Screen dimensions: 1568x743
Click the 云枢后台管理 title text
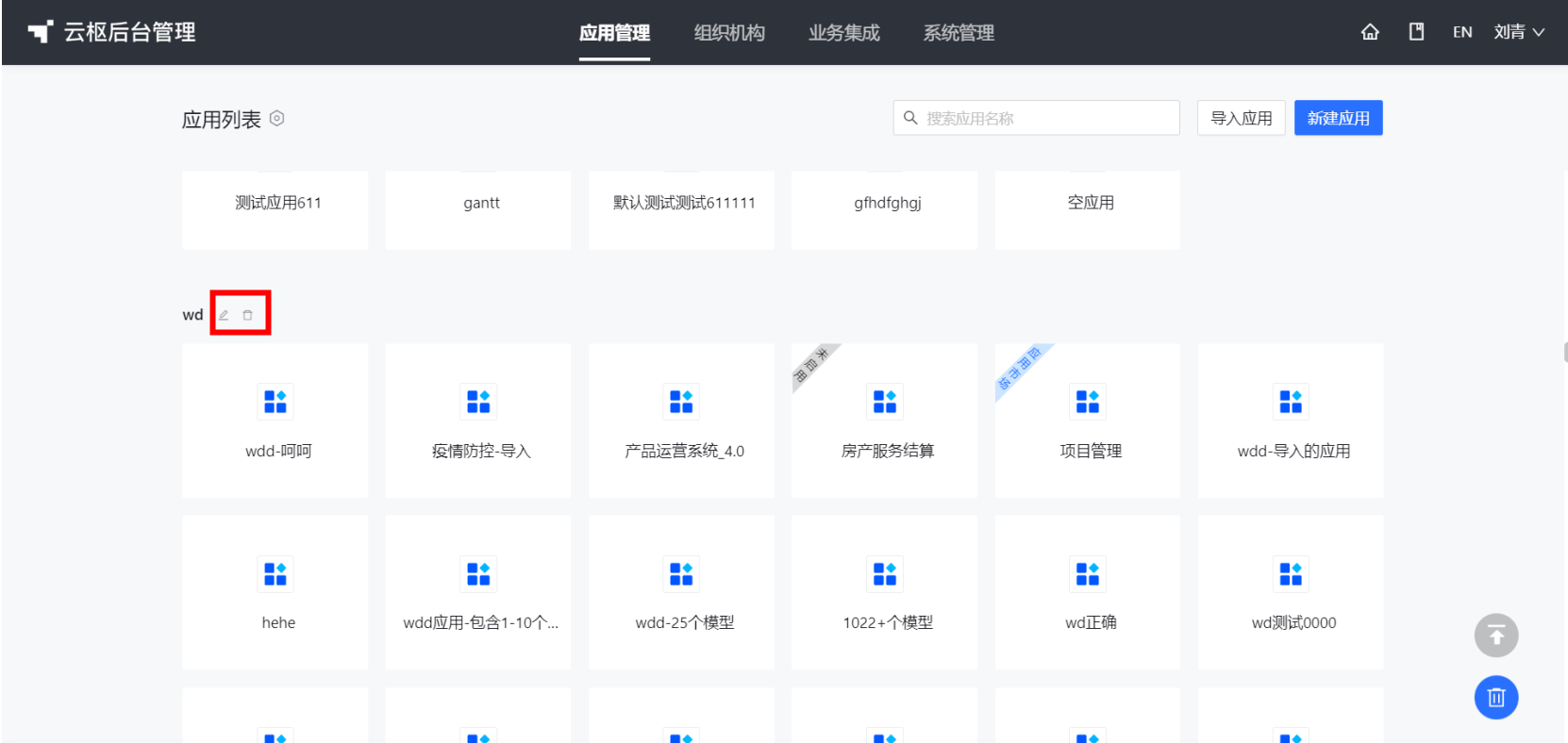(x=130, y=32)
